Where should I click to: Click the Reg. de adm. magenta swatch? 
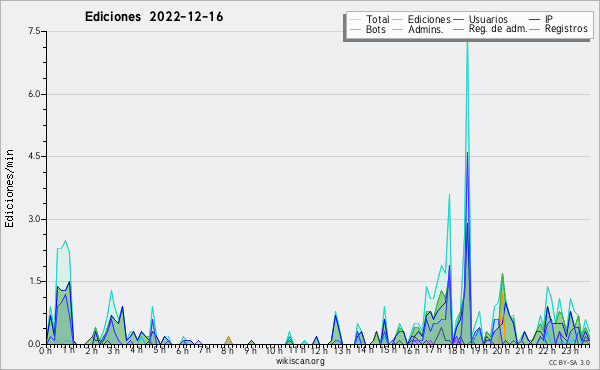tap(458, 29)
